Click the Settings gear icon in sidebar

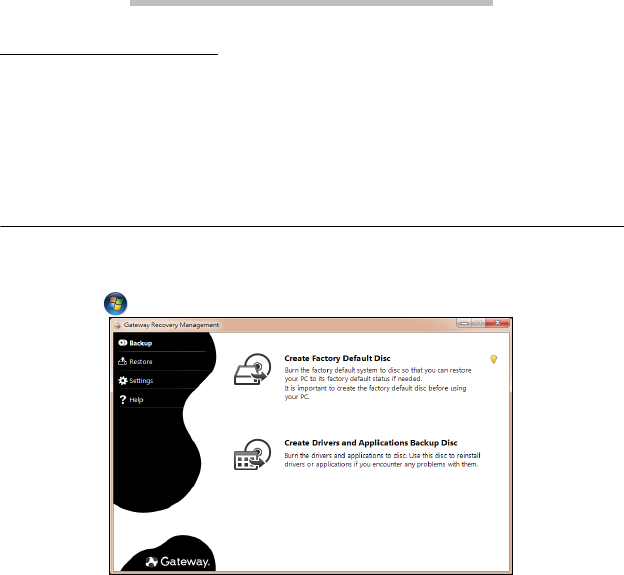tap(123, 380)
